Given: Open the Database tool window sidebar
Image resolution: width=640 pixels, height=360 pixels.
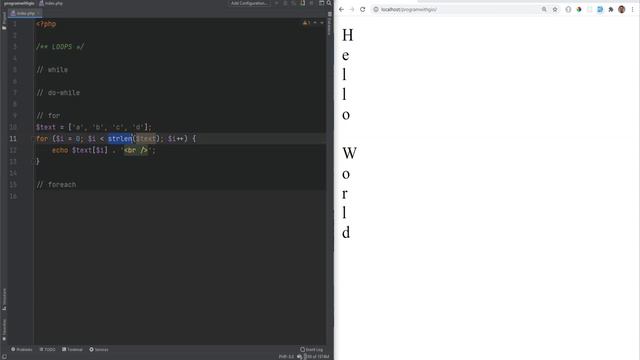Looking at the screenshot, I should coord(330,24).
